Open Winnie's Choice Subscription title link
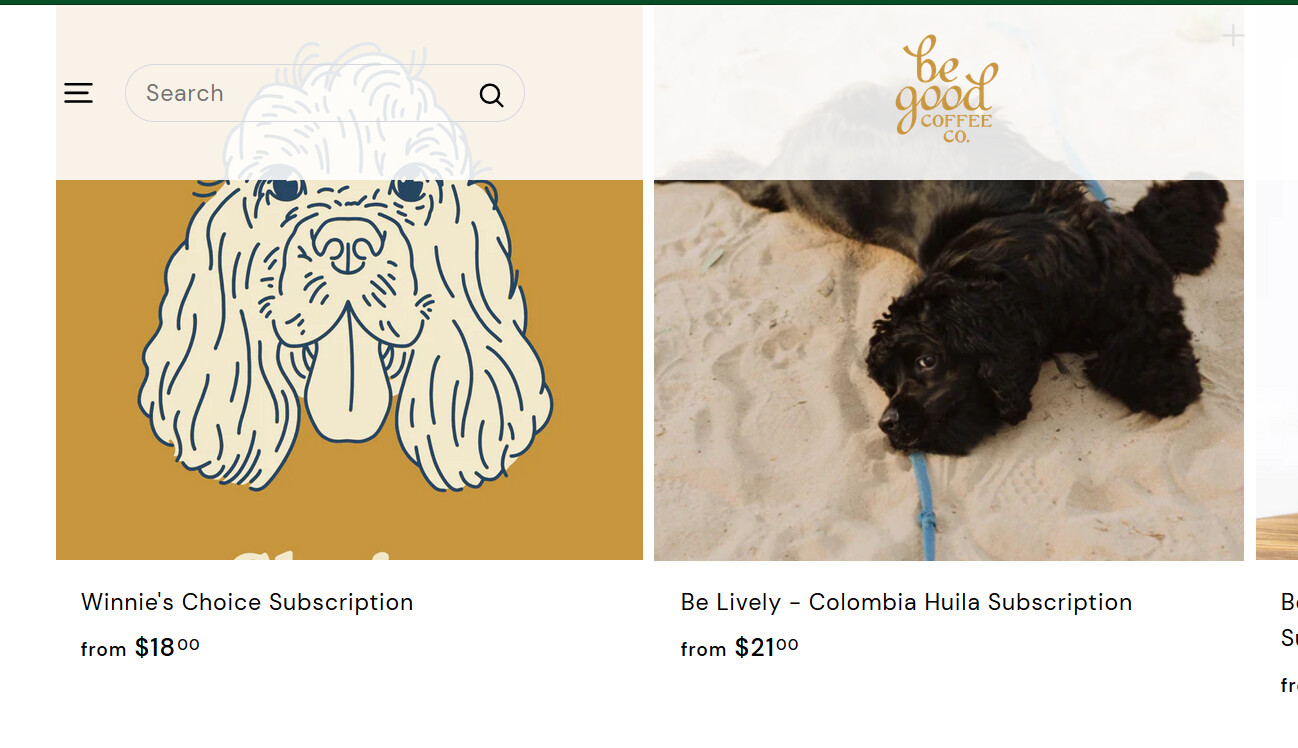This screenshot has width=1298, height=748. pyautogui.click(x=247, y=602)
